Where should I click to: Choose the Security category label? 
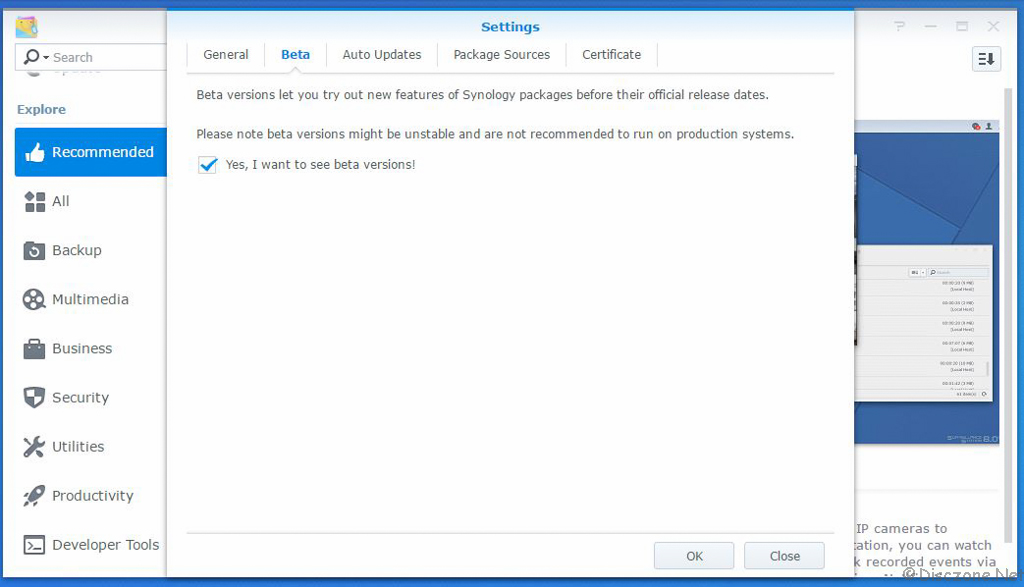(81, 398)
